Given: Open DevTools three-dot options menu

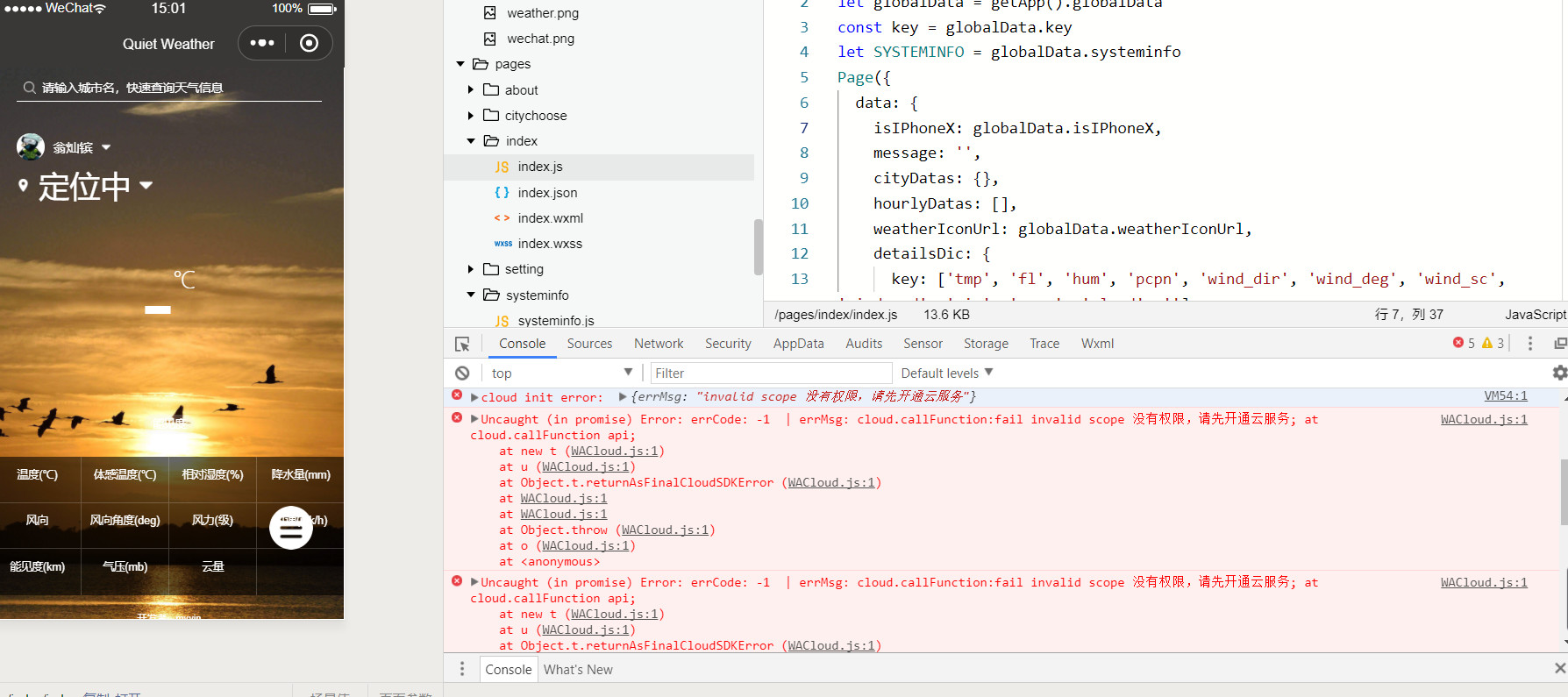Looking at the screenshot, I should (x=1530, y=344).
